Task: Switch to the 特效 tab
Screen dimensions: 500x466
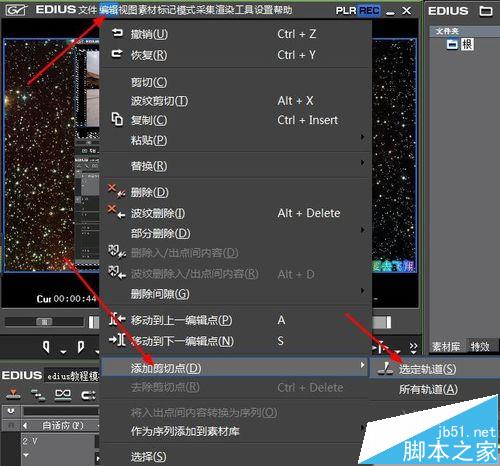Action: click(480, 347)
